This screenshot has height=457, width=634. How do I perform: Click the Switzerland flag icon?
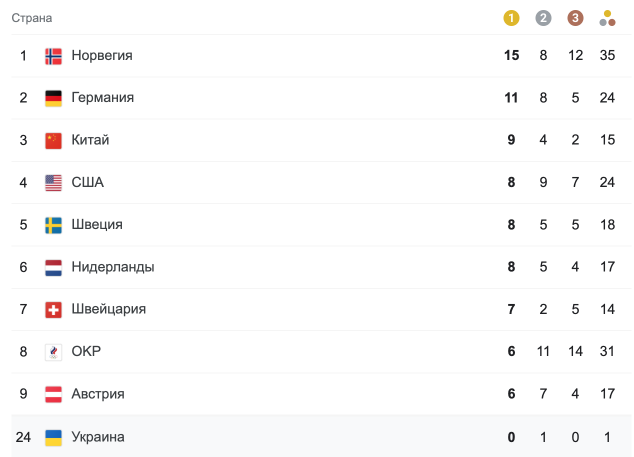(54, 309)
